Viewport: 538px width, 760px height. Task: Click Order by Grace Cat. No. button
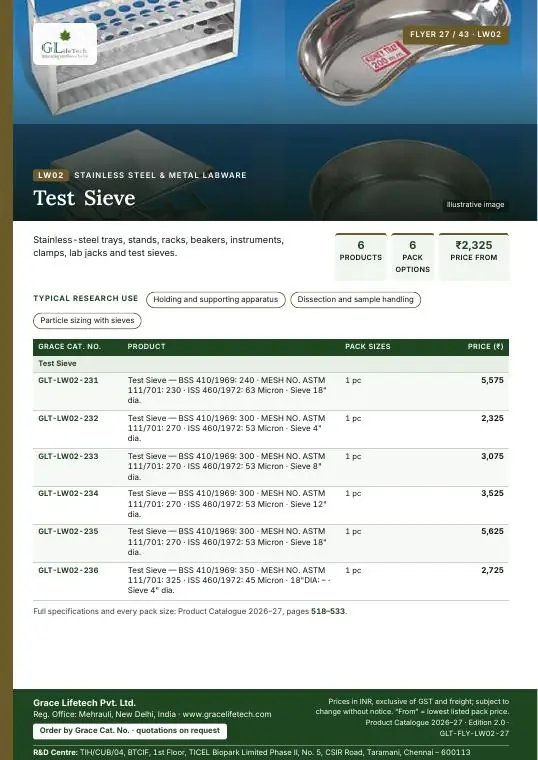click(130, 730)
